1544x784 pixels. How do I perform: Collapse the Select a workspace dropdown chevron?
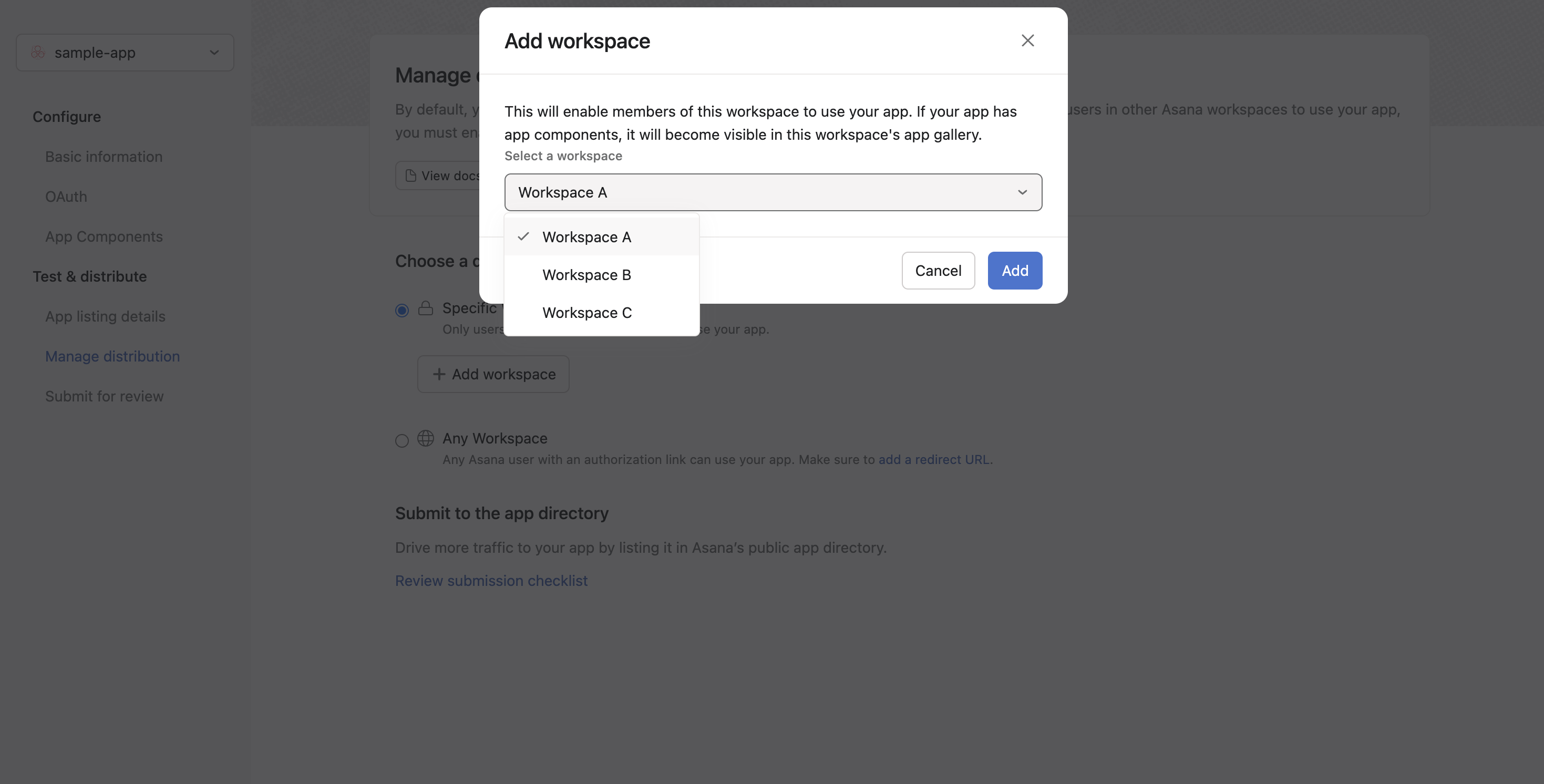click(1023, 192)
